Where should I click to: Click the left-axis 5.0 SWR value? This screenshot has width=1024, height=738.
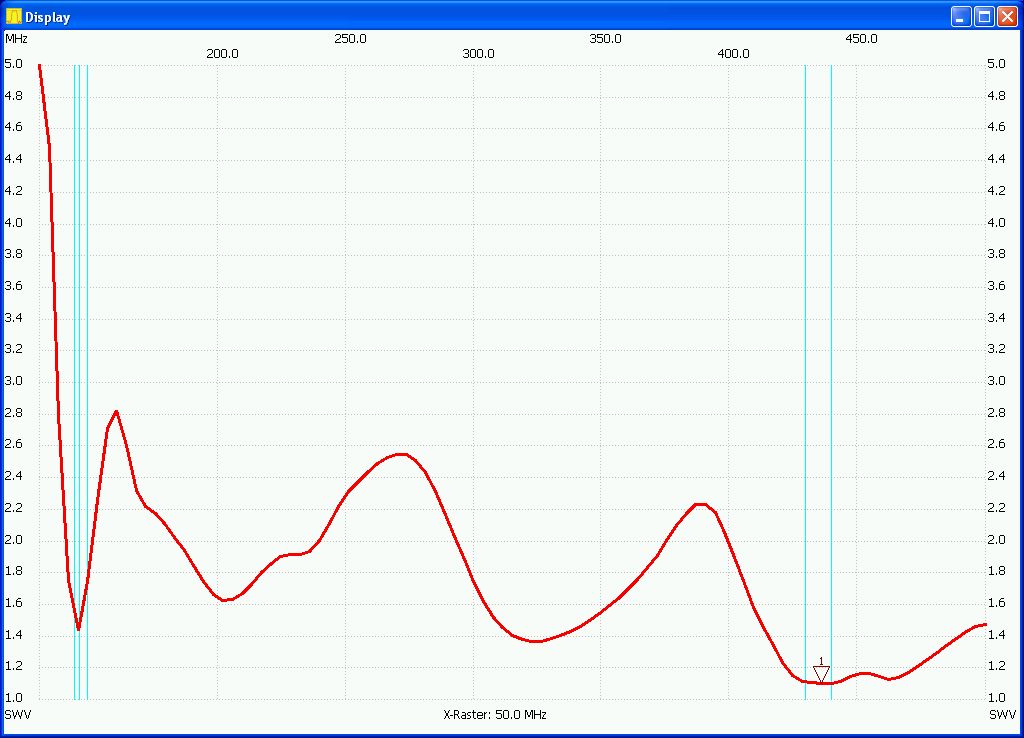(14, 64)
